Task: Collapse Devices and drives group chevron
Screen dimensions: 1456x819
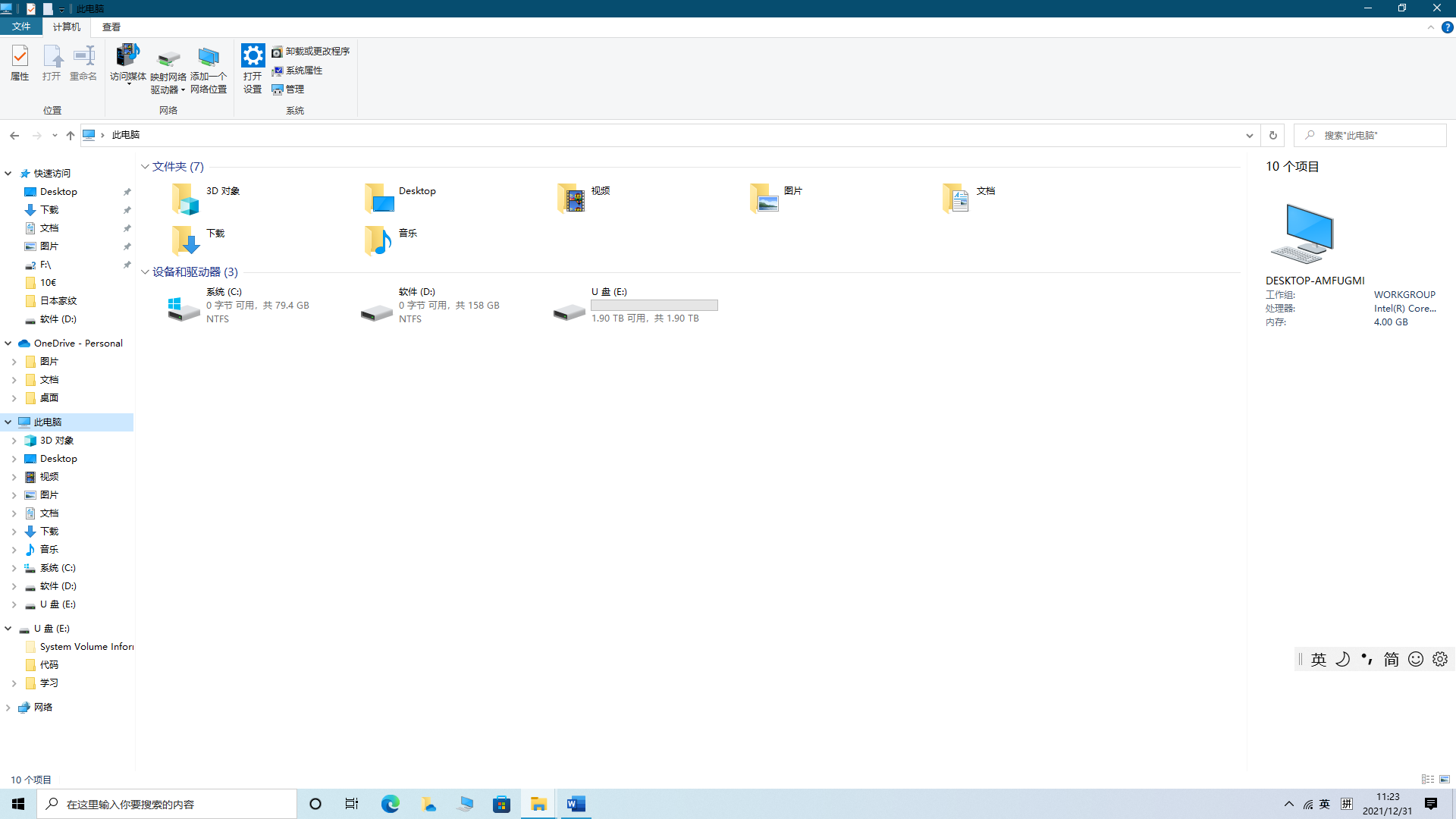Action: click(145, 272)
